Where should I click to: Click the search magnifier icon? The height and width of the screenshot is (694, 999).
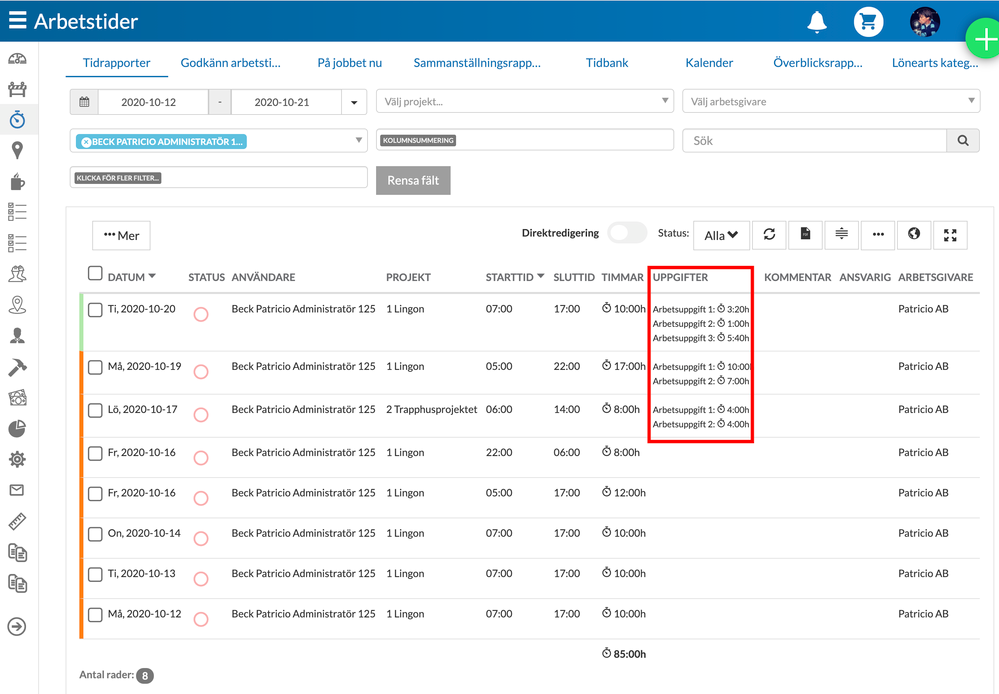[963, 141]
